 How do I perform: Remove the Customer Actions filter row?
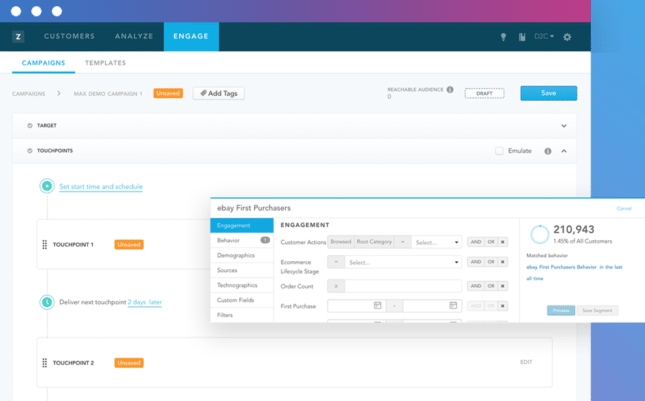click(503, 242)
